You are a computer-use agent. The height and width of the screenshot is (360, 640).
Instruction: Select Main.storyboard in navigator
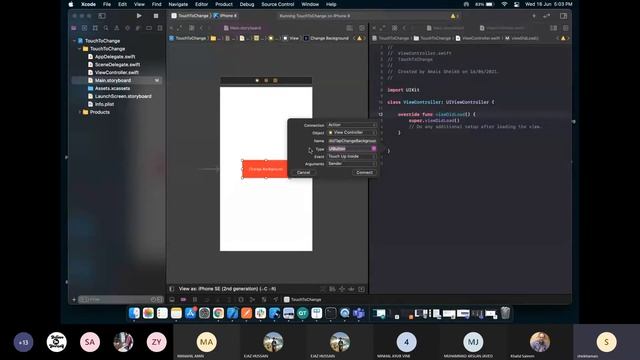(116, 80)
